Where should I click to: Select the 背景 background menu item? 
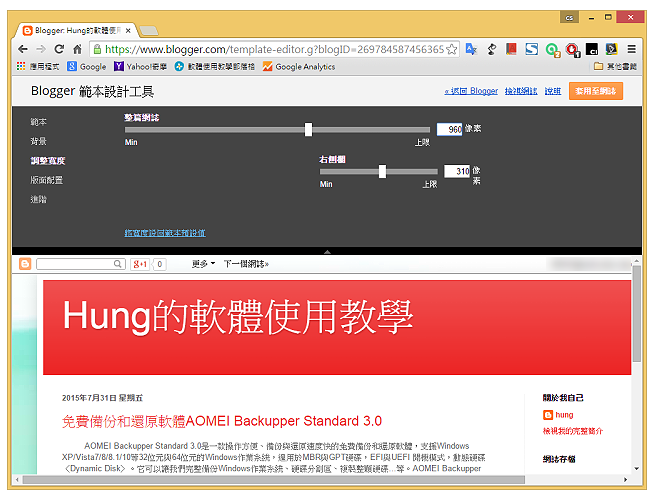(39, 141)
